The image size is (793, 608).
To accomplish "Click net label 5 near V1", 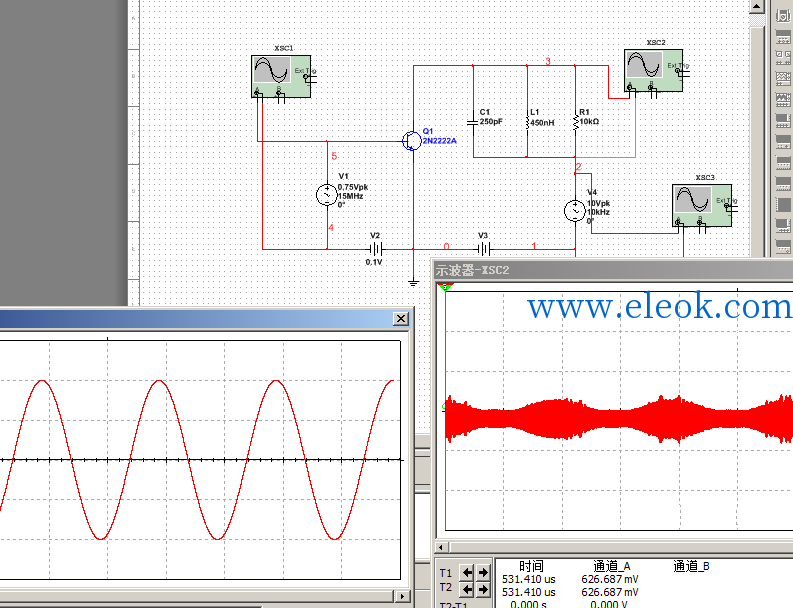I will click(334, 156).
